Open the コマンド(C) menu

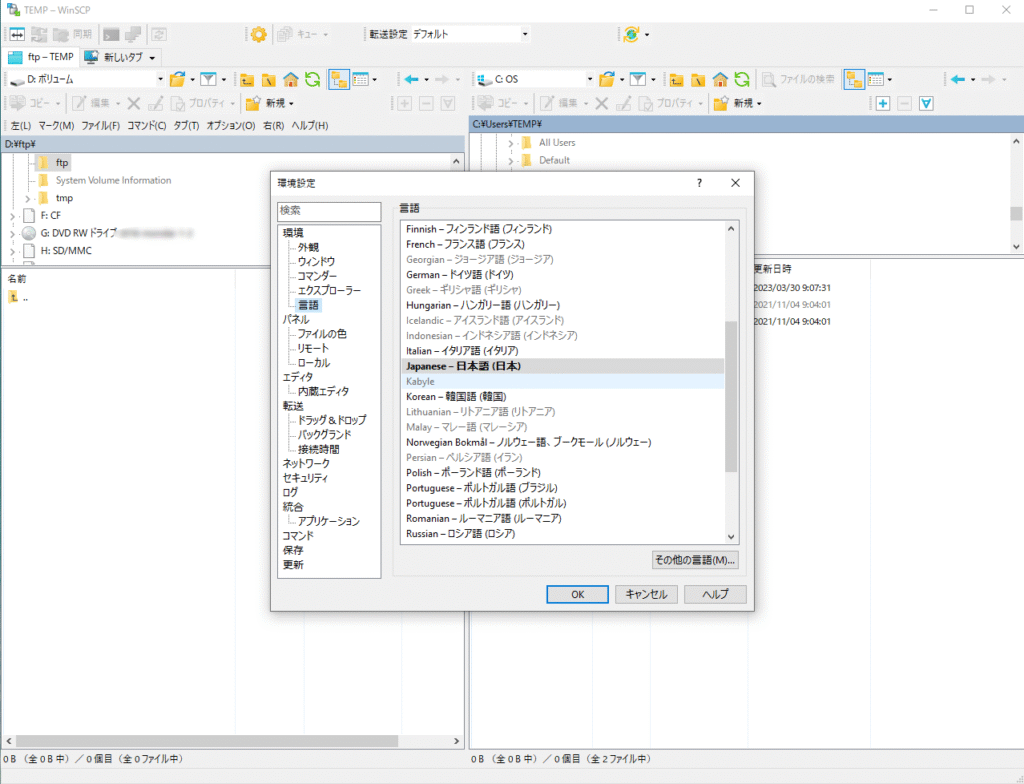[146, 125]
